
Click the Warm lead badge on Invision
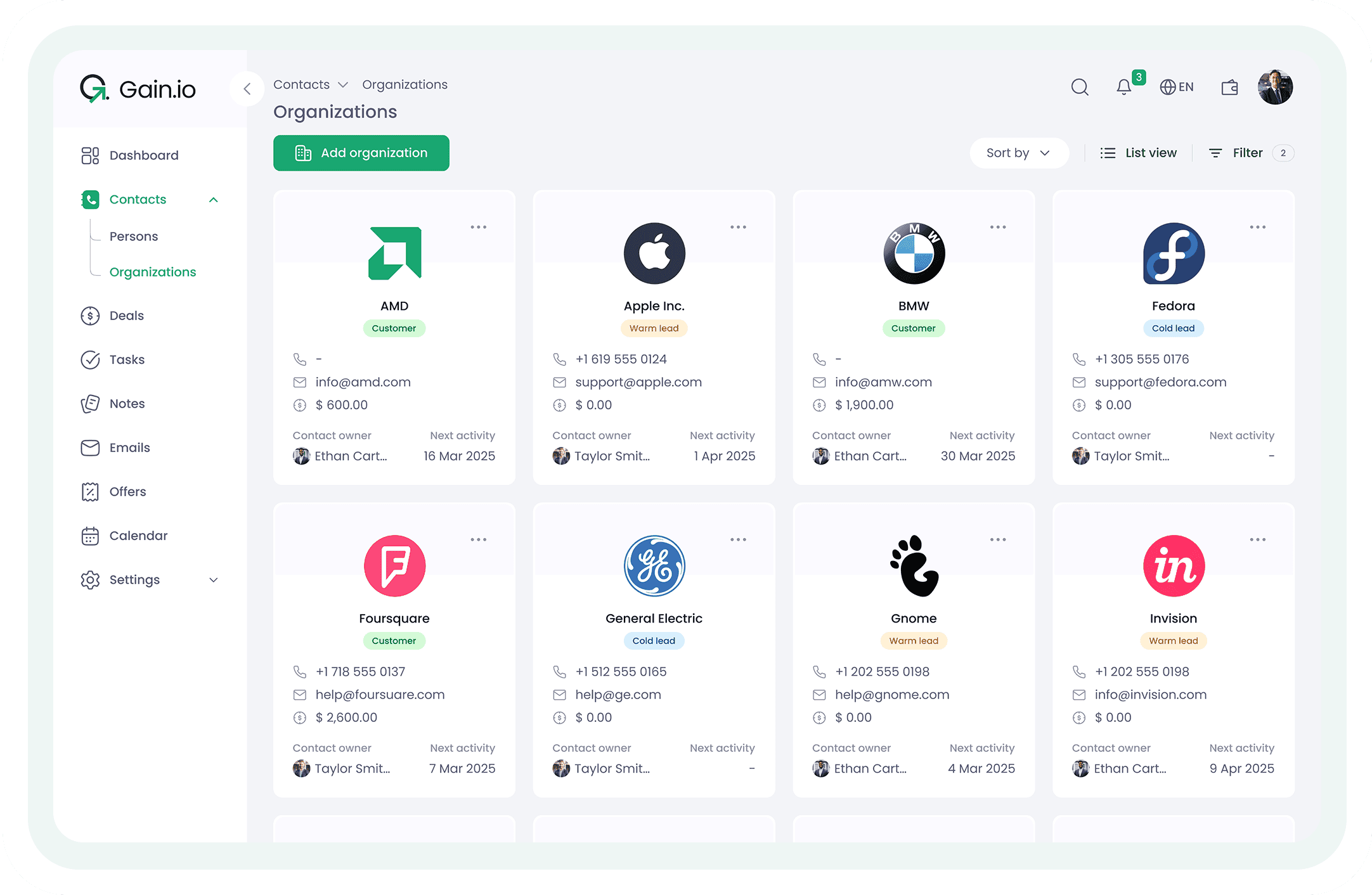tap(1174, 640)
